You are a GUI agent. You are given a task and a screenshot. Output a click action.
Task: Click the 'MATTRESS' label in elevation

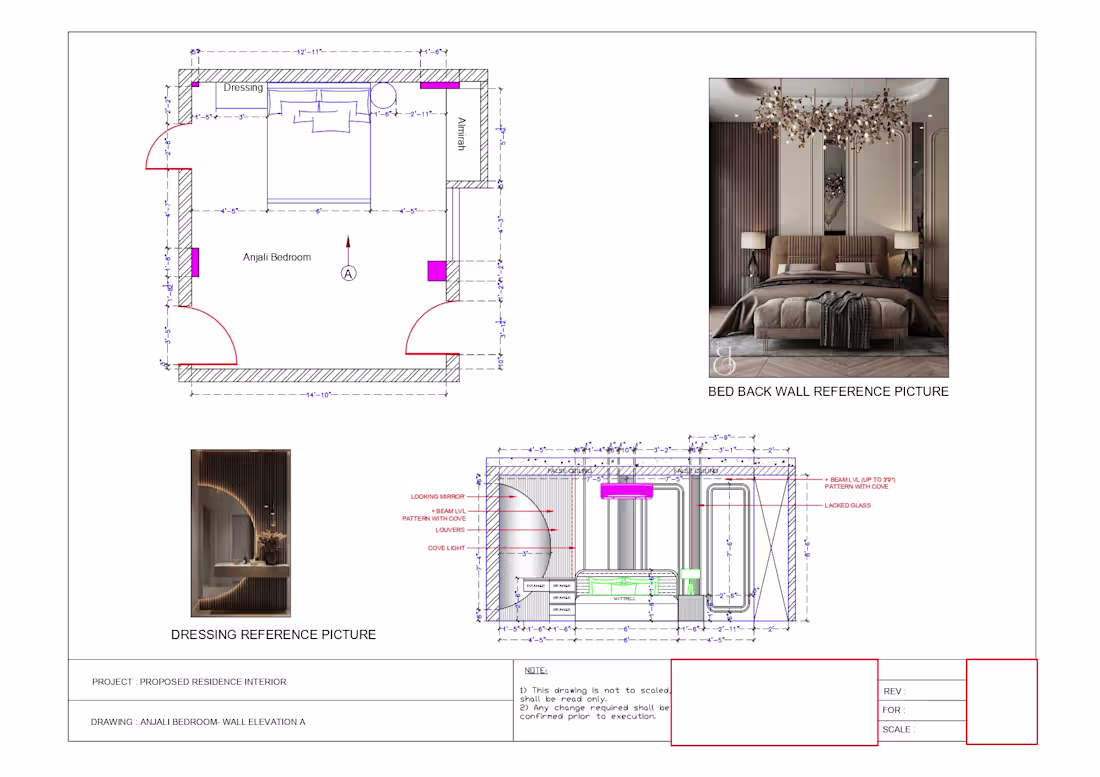624,599
